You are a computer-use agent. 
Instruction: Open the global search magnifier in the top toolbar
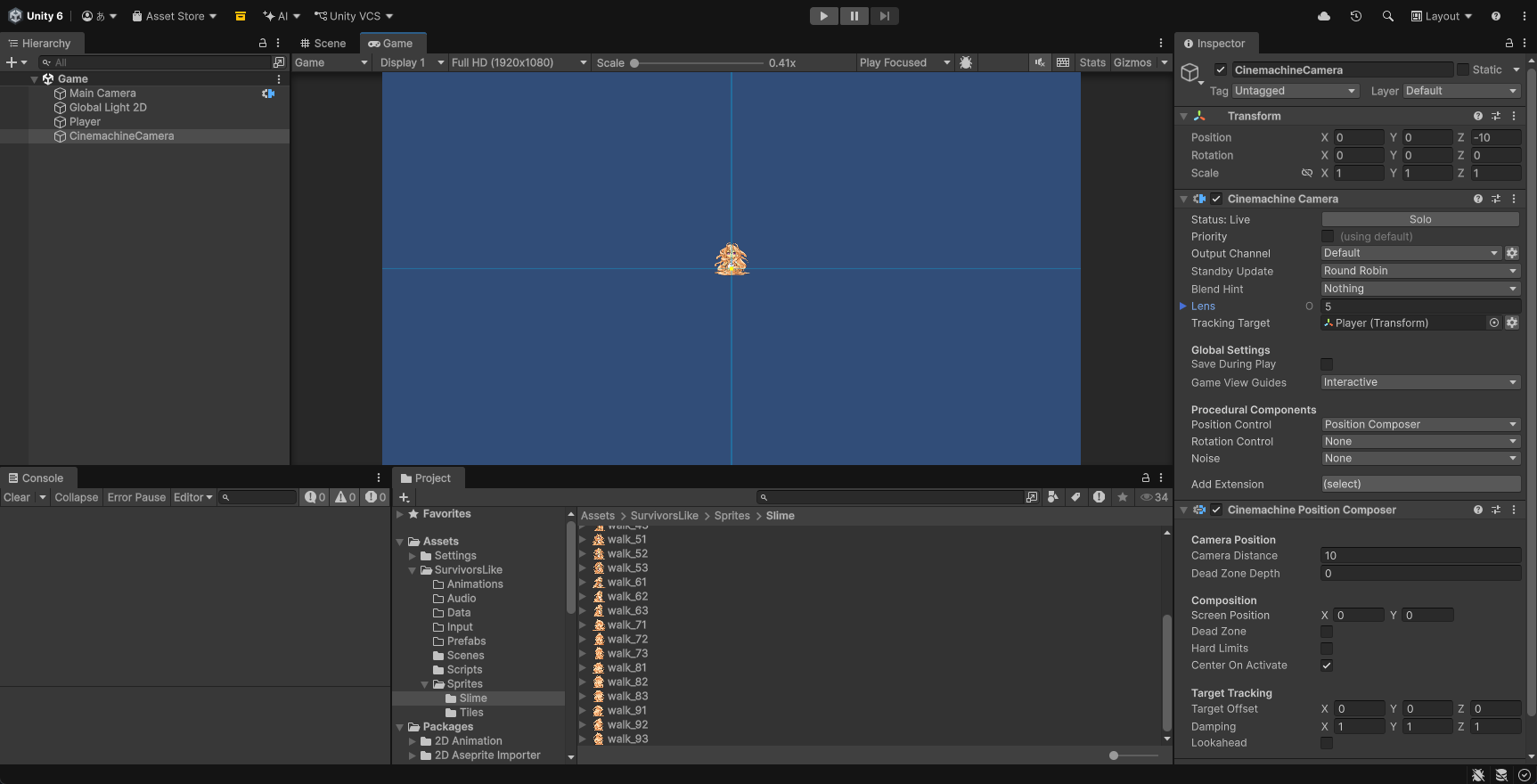point(1387,16)
